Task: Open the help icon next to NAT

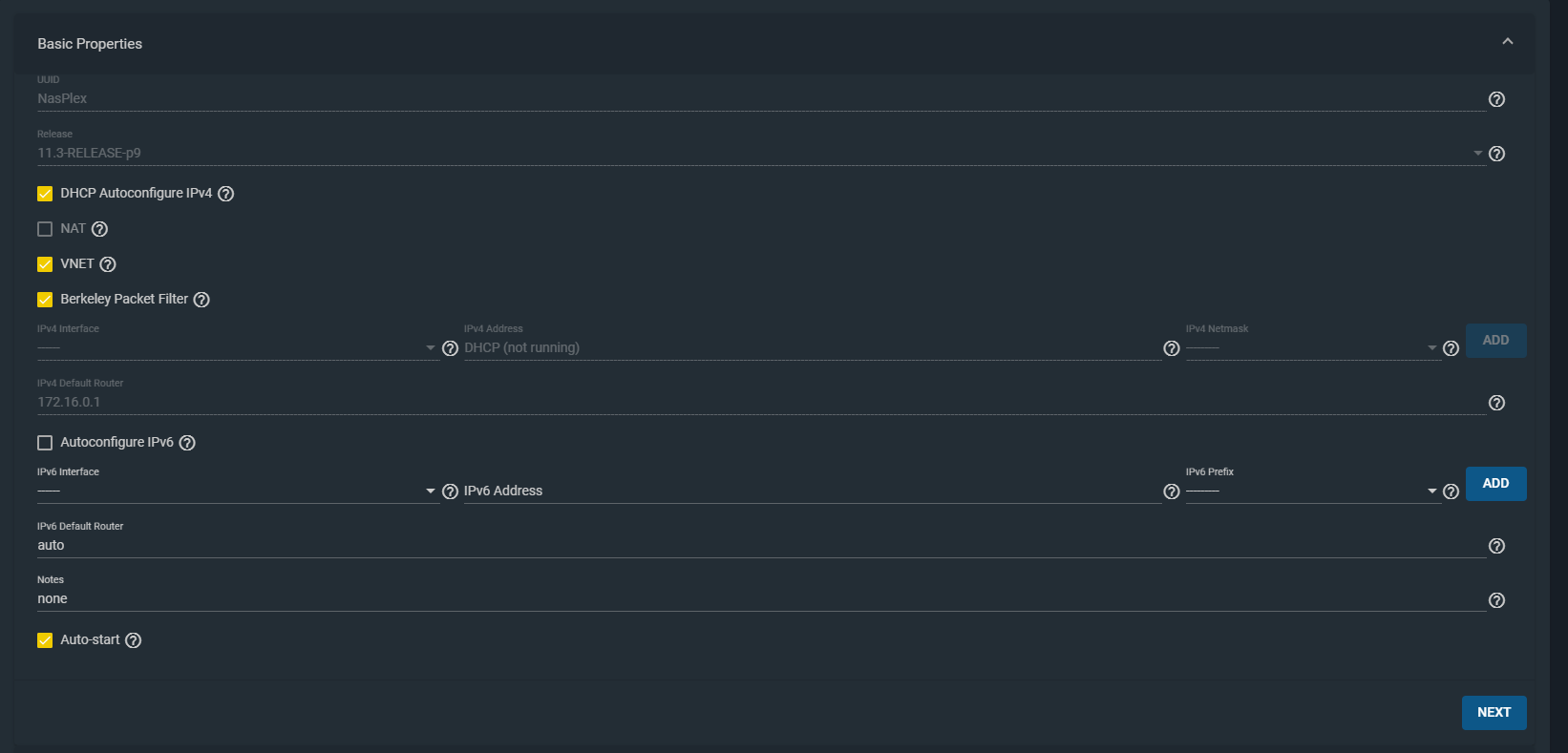Action: click(99, 229)
